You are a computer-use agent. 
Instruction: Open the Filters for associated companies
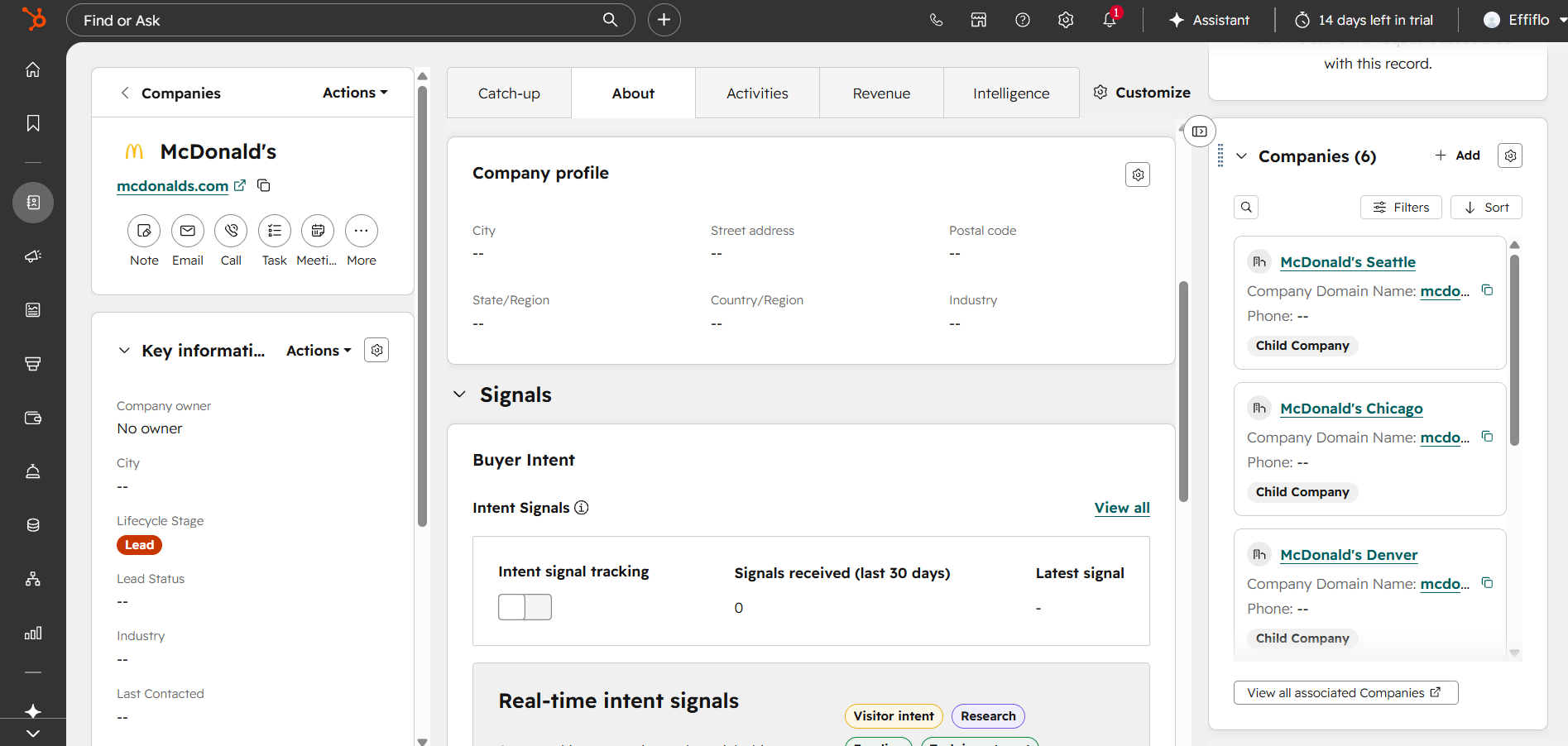click(1401, 208)
